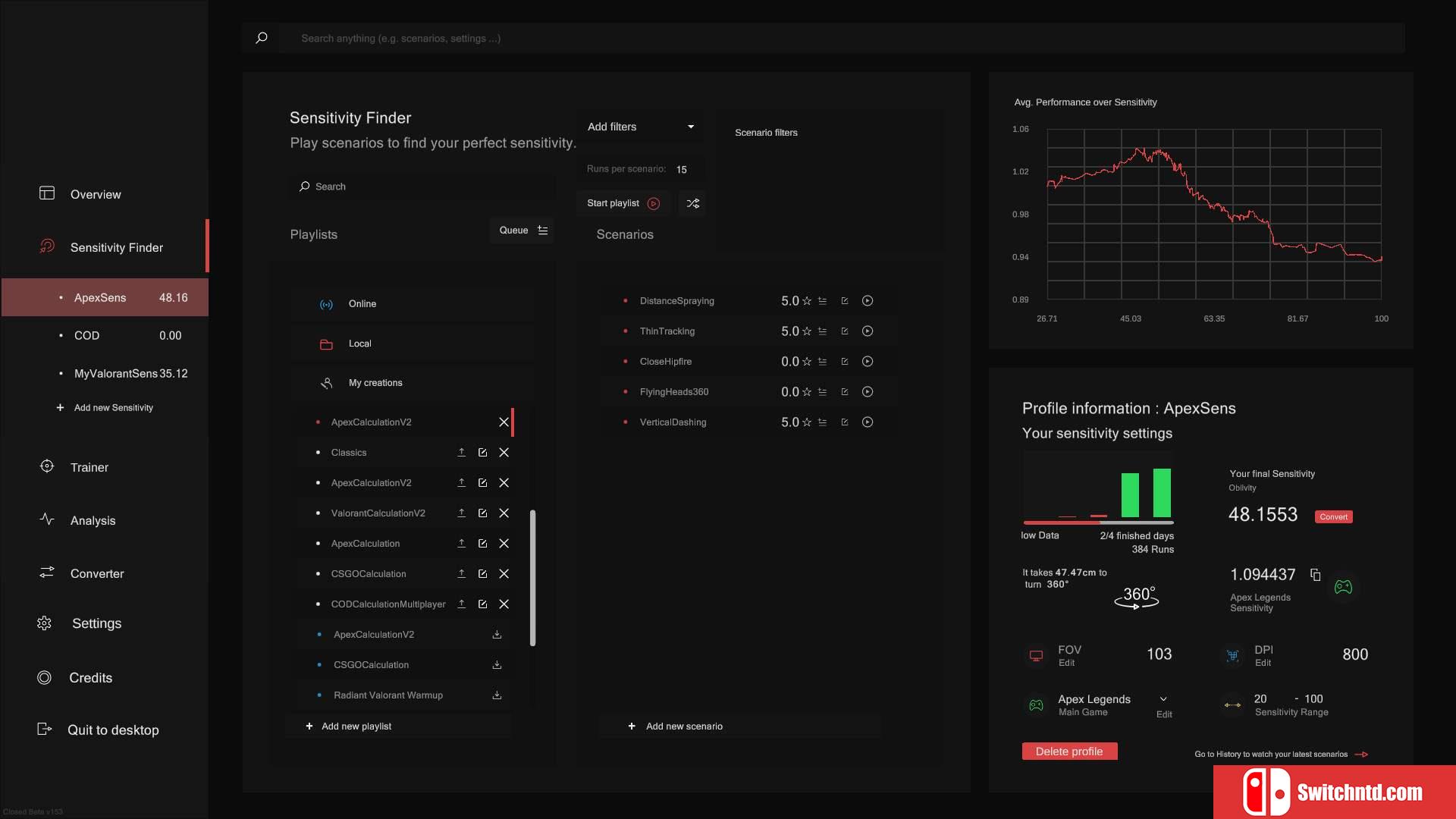Select the COD sensitivity profile
This screenshot has height=819, width=1456.
(105, 335)
